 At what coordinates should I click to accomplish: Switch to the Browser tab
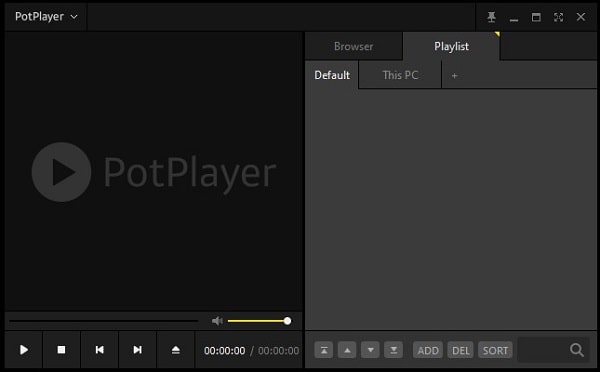[353, 46]
